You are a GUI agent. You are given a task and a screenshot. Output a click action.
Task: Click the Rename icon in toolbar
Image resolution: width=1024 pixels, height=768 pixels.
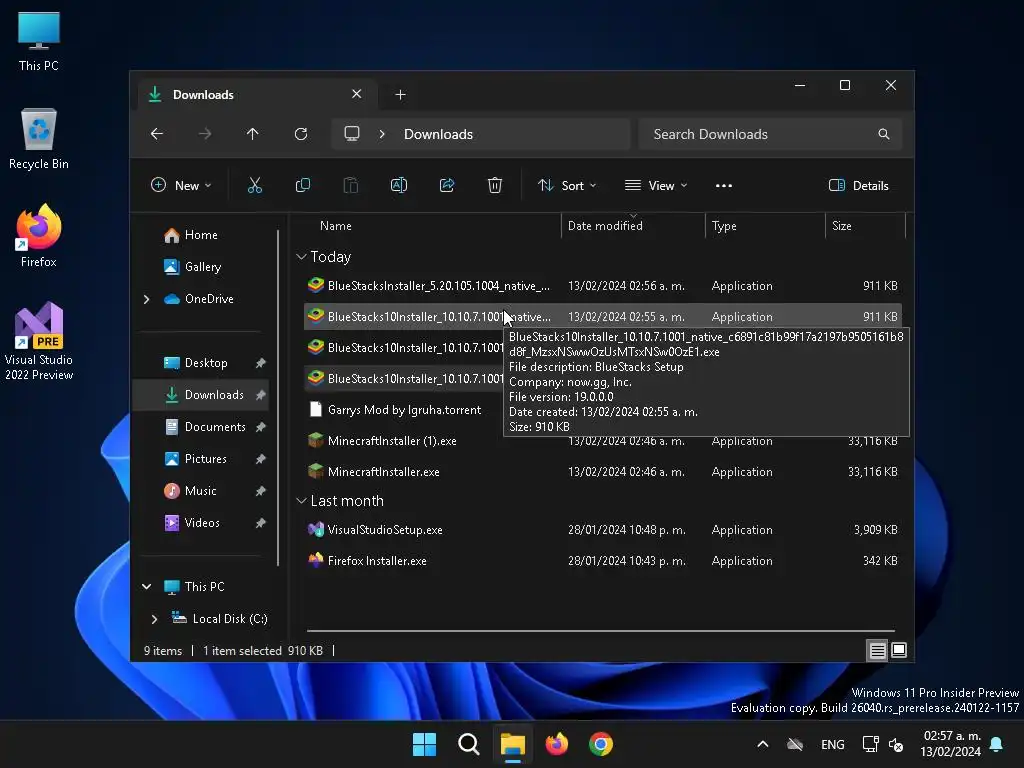click(399, 185)
